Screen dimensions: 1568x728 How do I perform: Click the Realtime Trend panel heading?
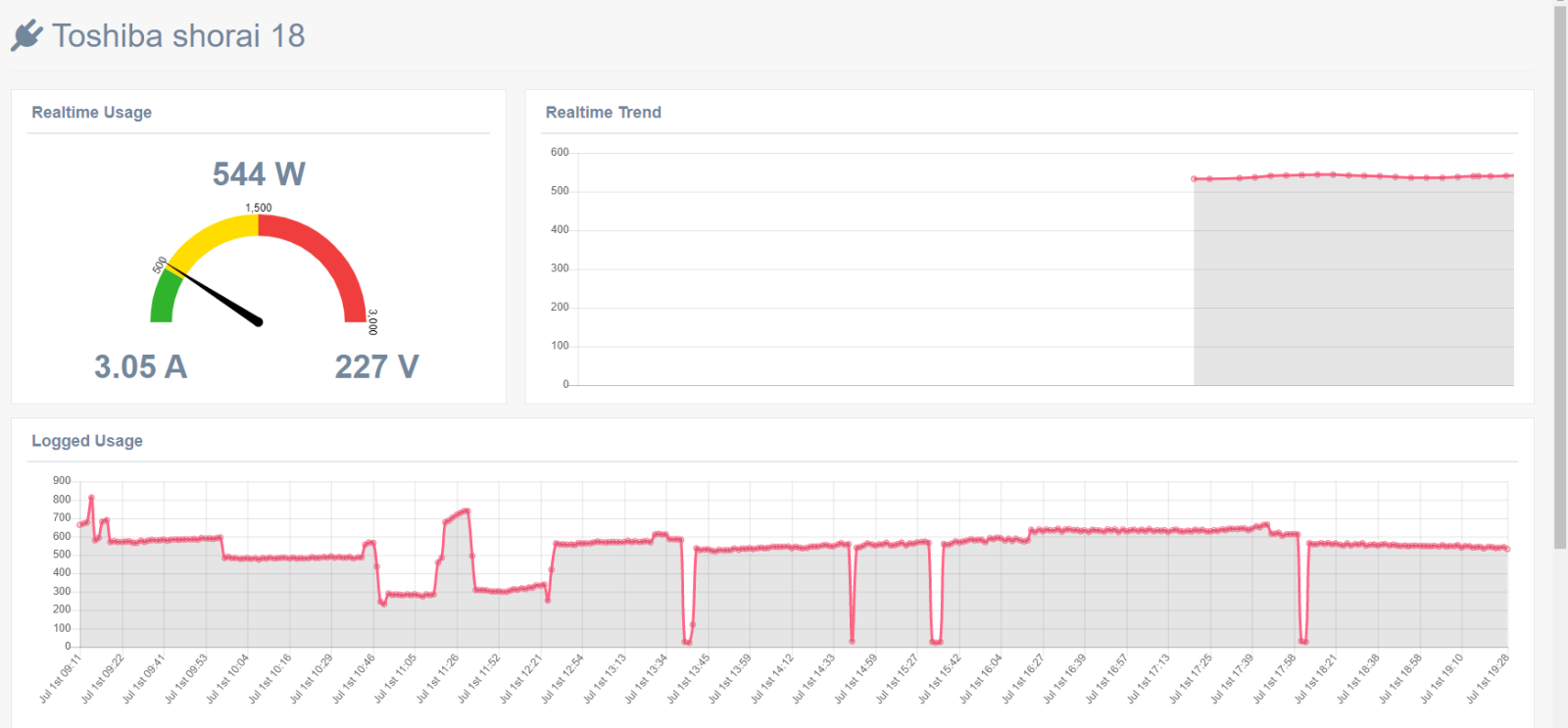604,113
